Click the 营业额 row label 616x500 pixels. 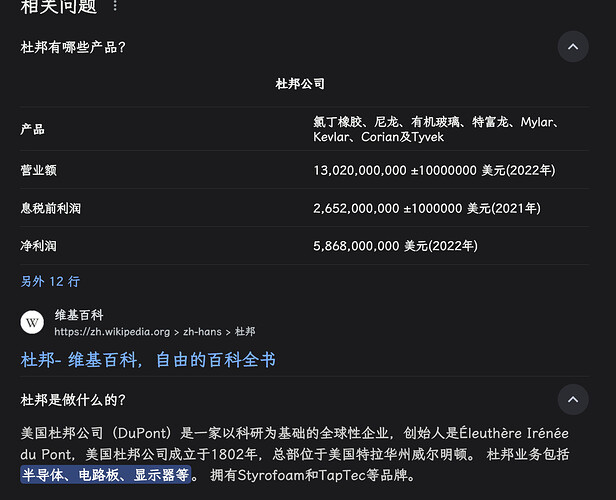pyautogui.click(x=38, y=170)
